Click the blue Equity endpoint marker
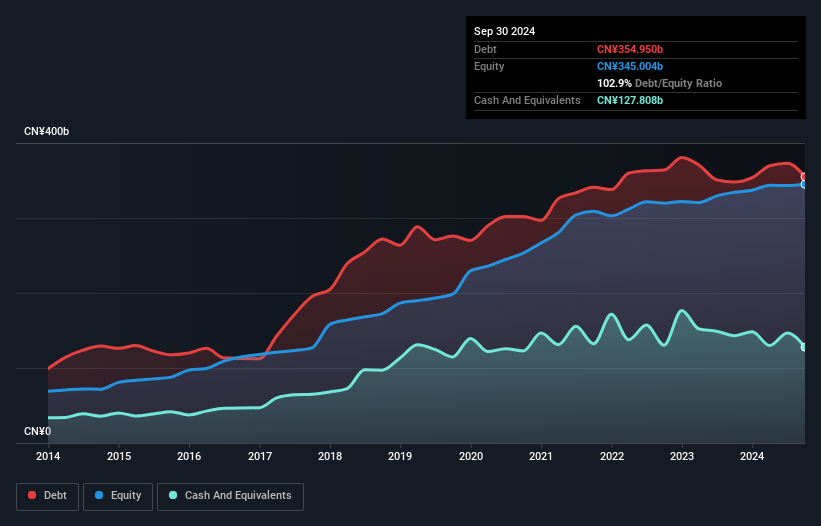The width and height of the screenshot is (821, 526). [805, 184]
